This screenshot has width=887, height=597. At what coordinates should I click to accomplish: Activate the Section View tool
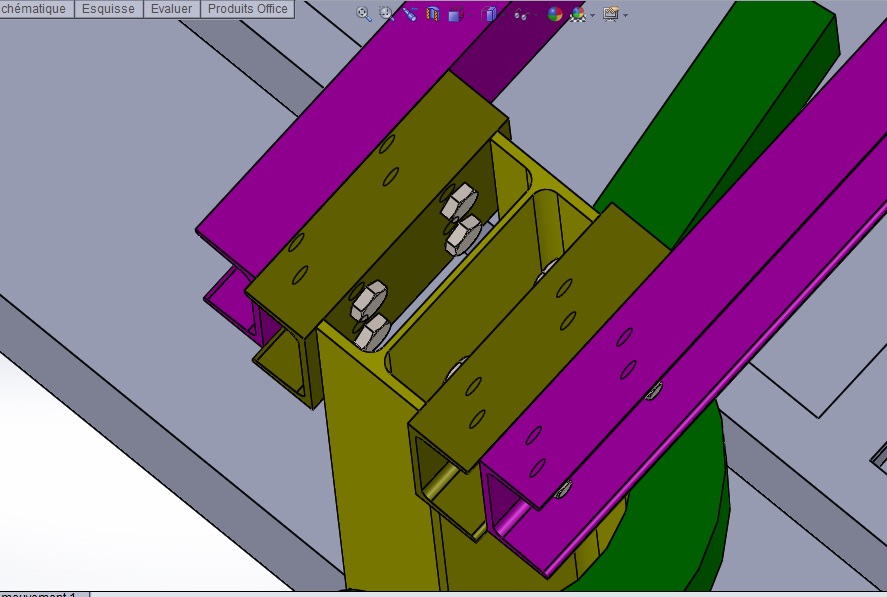(x=433, y=14)
